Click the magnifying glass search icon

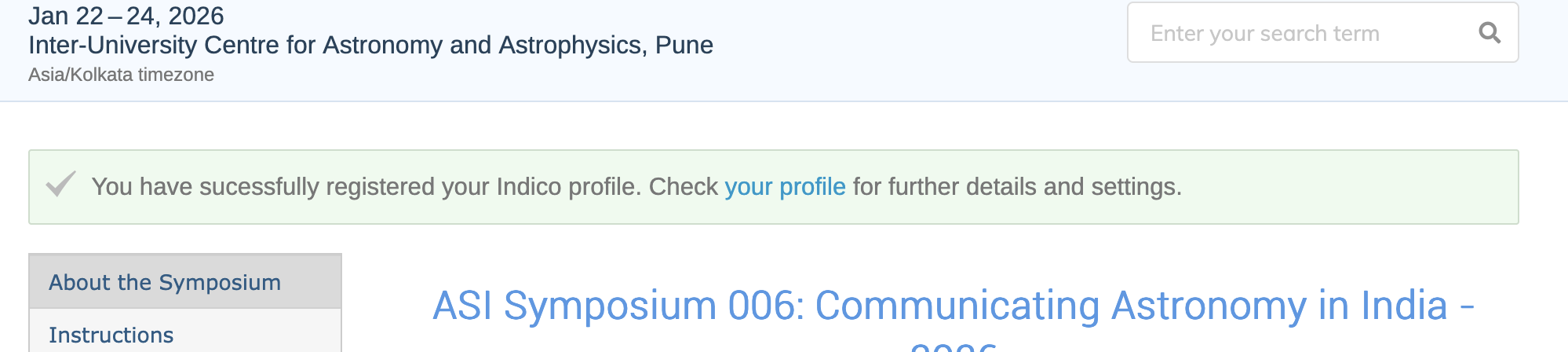[x=1489, y=33]
